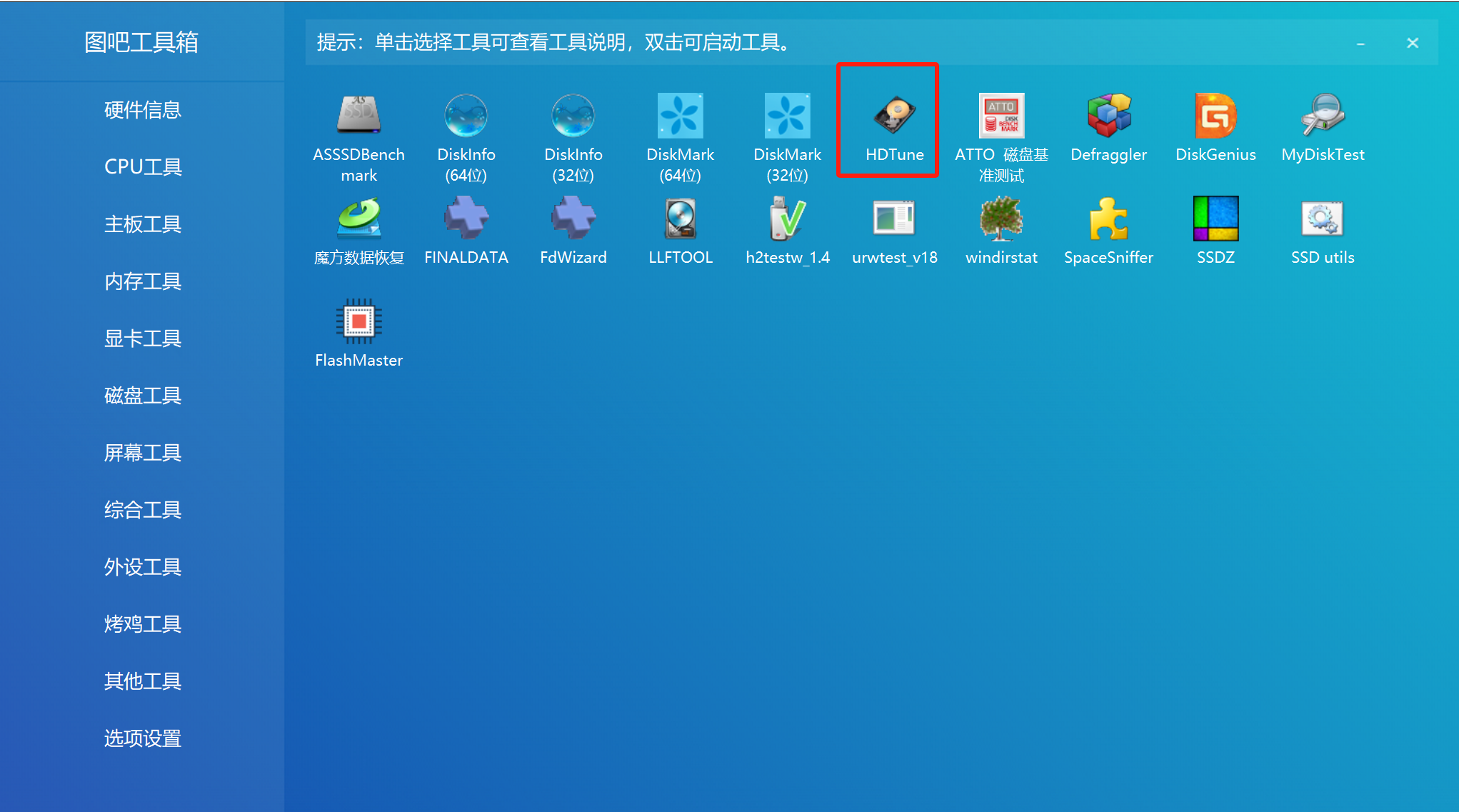1459x812 pixels.
Task: Select the Defraggler tool icon
Action: click(1108, 116)
